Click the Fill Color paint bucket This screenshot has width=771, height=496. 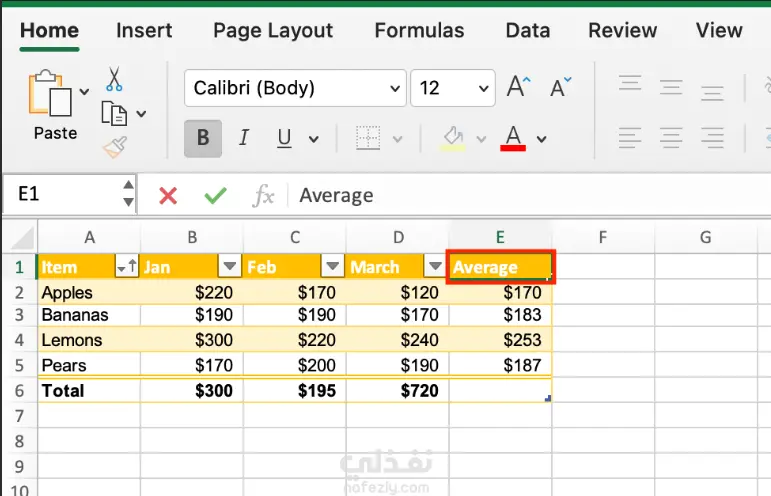coord(453,137)
